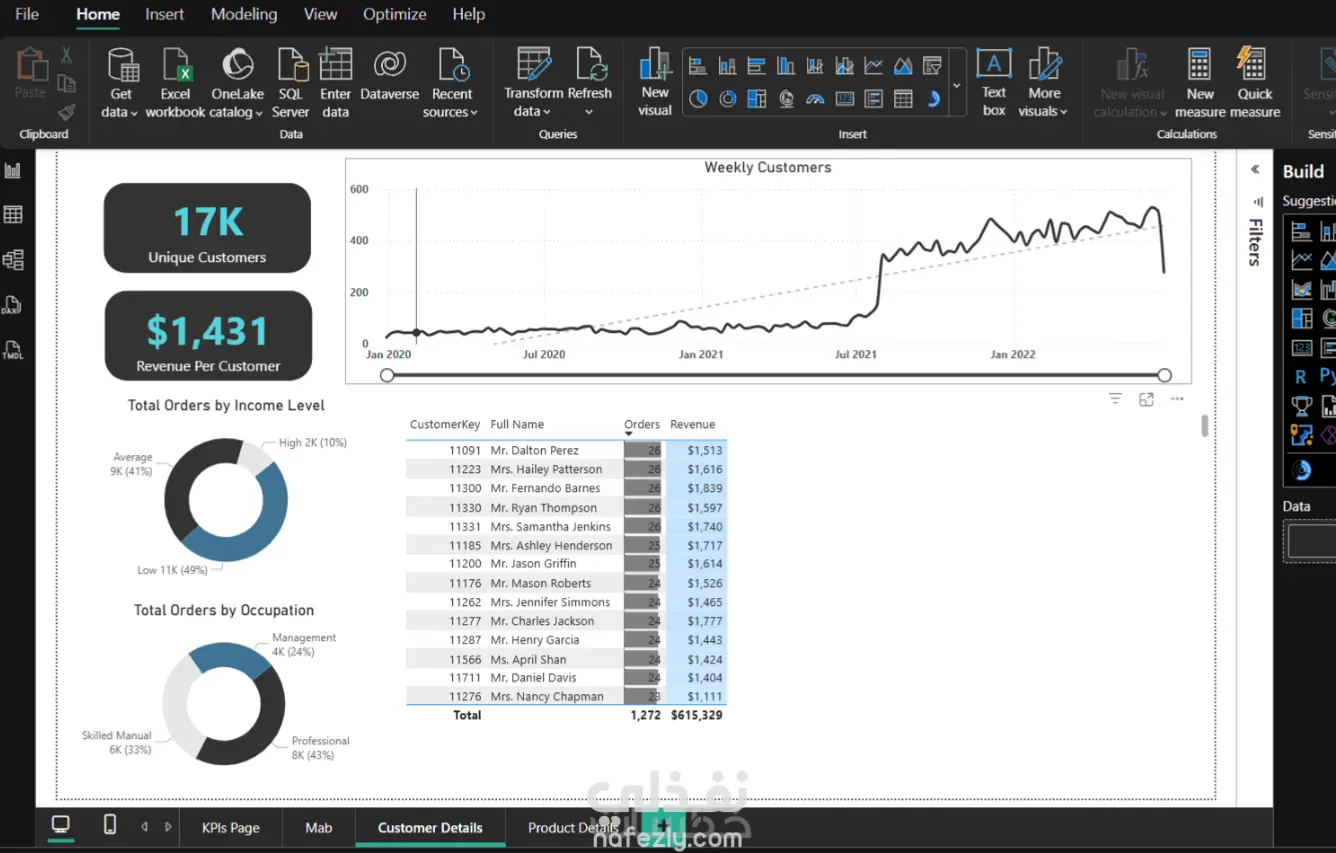Click the filter icon on table visual header
This screenshot has width=1336, height=853.
[x=1115, y=399]
